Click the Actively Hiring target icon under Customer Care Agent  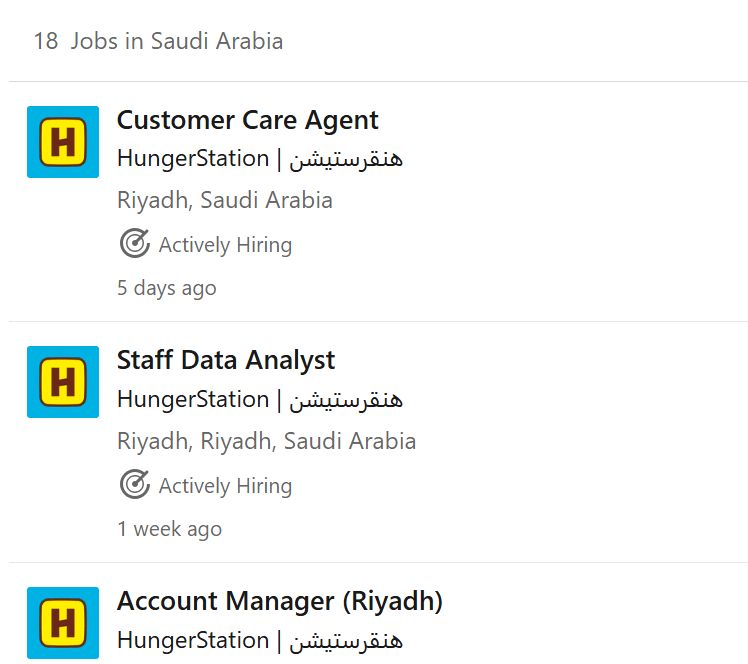135,243
